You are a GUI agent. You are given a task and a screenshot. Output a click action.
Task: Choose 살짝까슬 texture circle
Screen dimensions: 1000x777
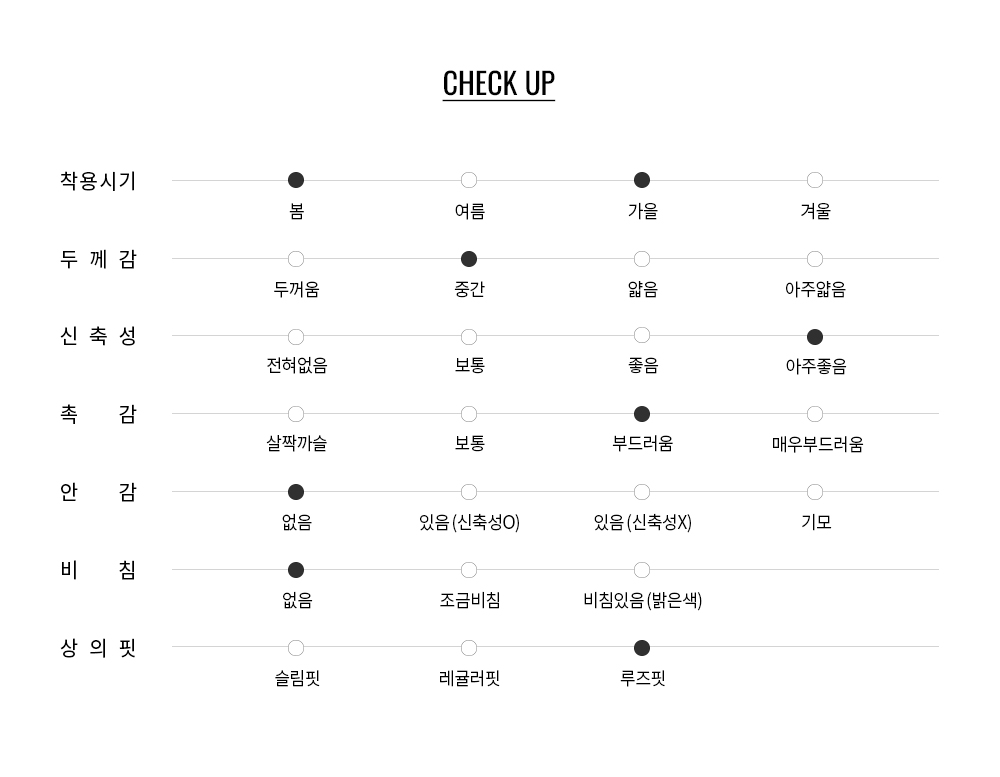pyautogui.click(x=296, y=414)
